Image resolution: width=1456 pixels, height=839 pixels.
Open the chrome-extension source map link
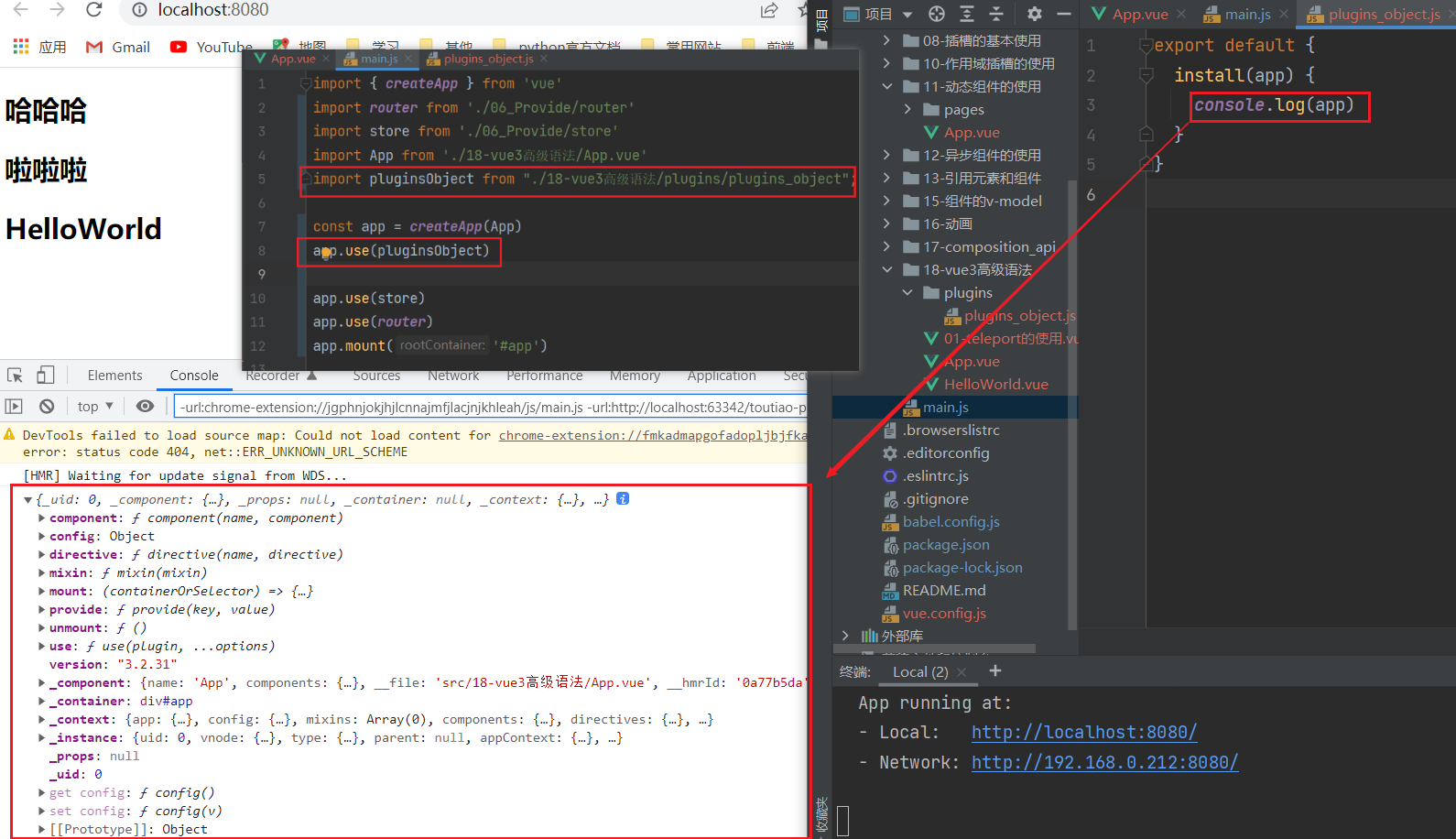[653, 435]
